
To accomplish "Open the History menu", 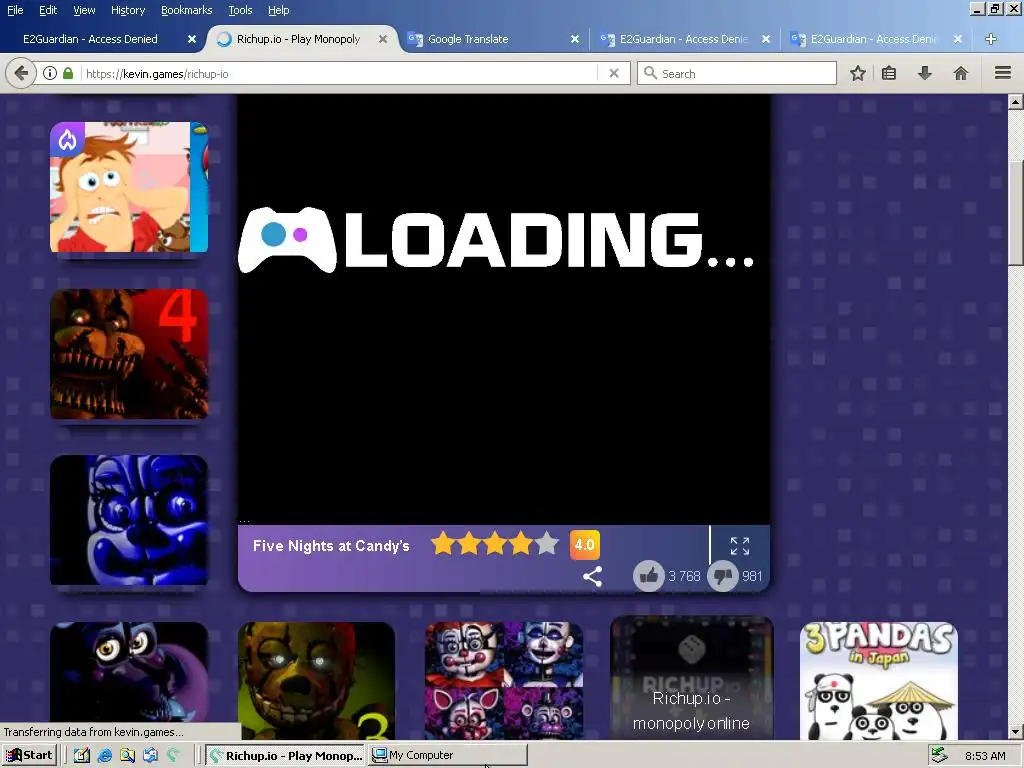I will pyautogui.click(x=127, y=10).
